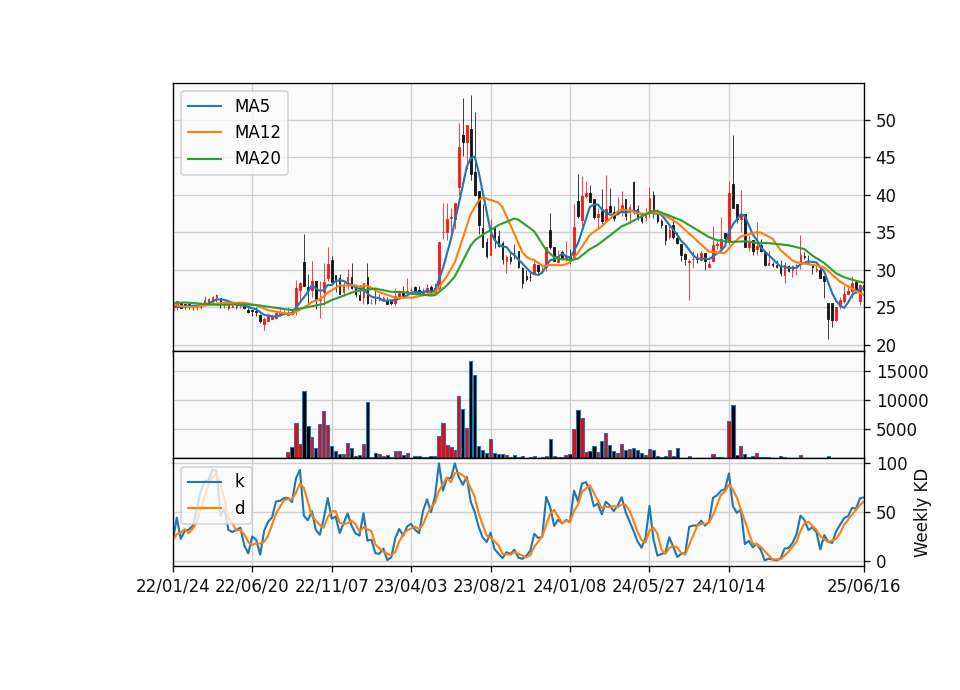Click the price axis value 40
Screen dimensions: 960x690
click(886, 196)
